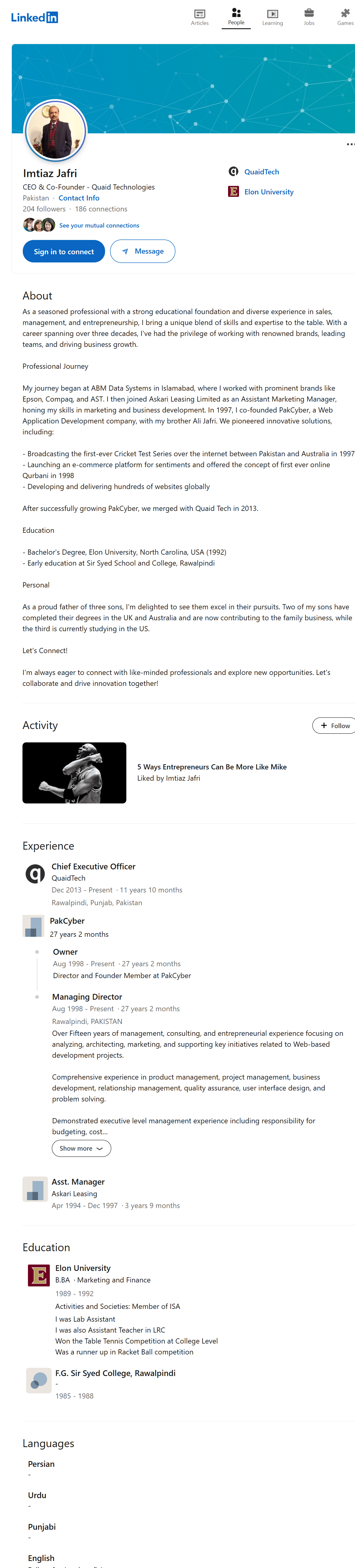Viewport: 355px width, 1568px height.
Task: Click the Elon University logo in Education
Action: tap(38, 1275)
